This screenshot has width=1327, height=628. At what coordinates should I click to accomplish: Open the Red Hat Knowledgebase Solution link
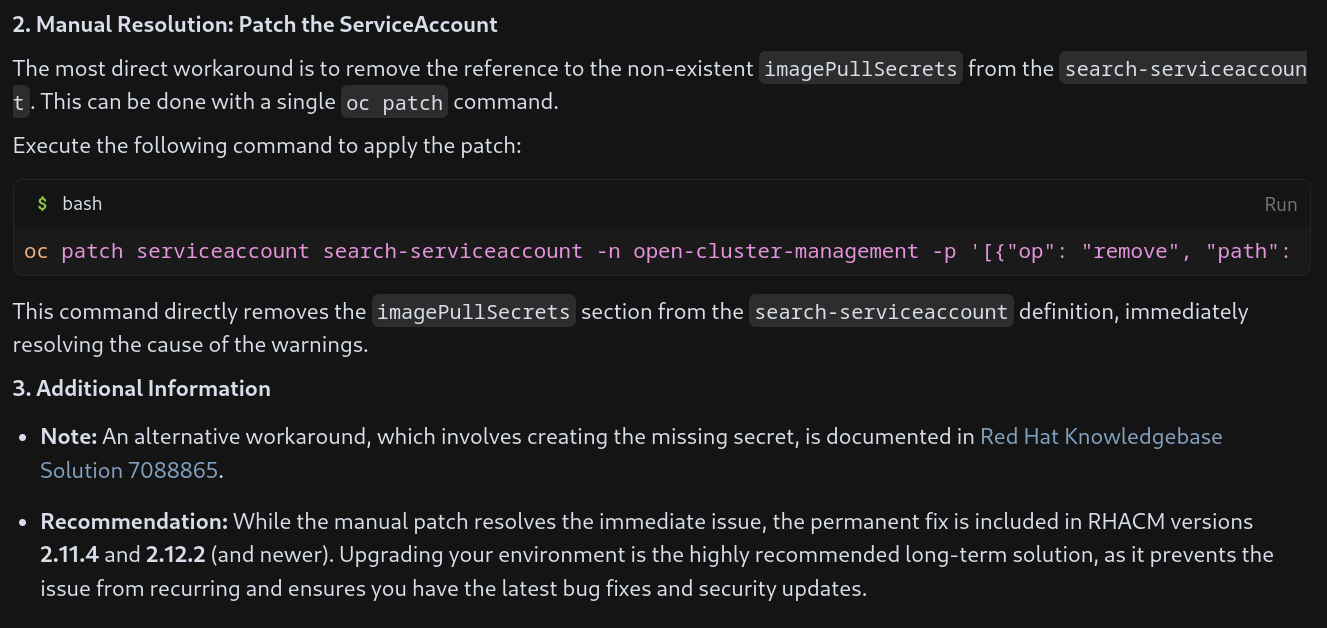pyautogui.click(x=1100, y=437)
